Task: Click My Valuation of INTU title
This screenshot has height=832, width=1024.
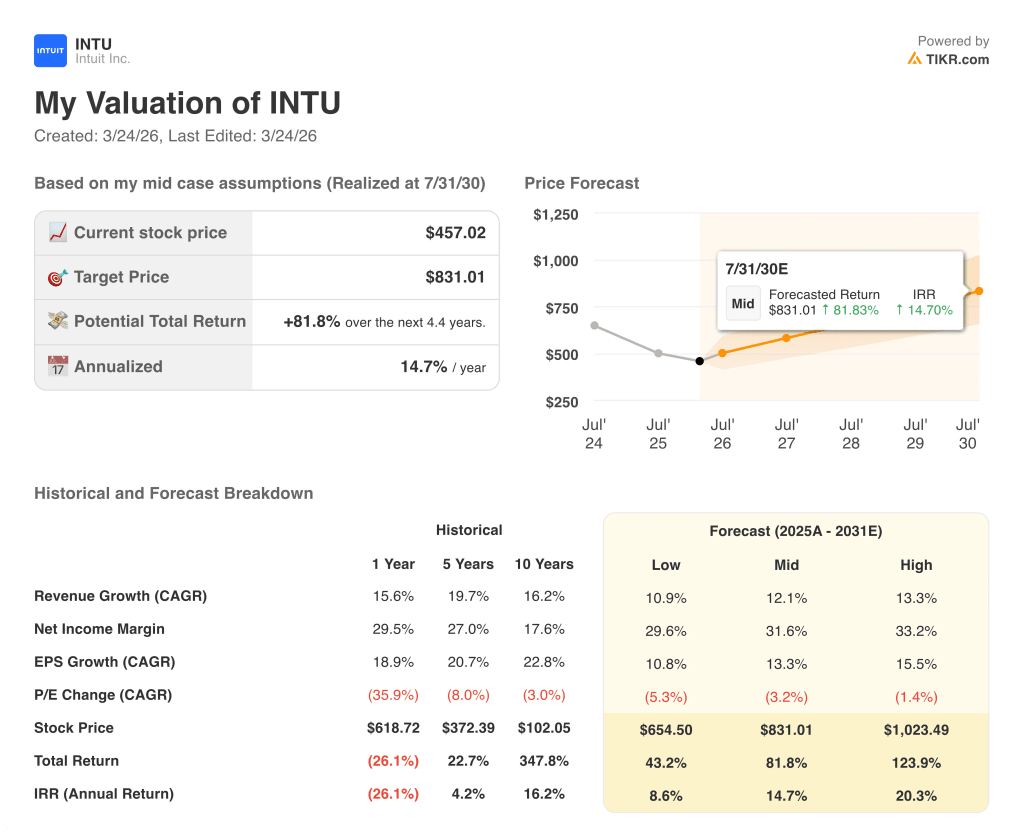Action: tap(188, 103)
